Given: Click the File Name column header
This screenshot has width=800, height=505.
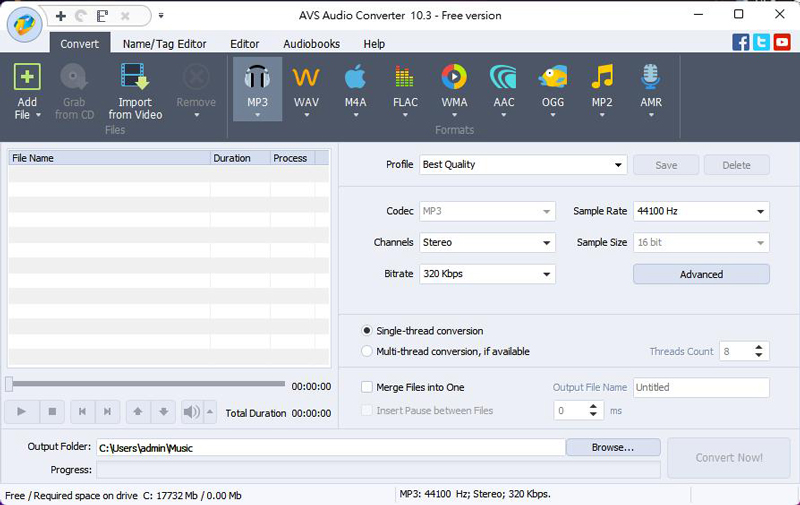Looking at the screenshot, I should (109, 158).
